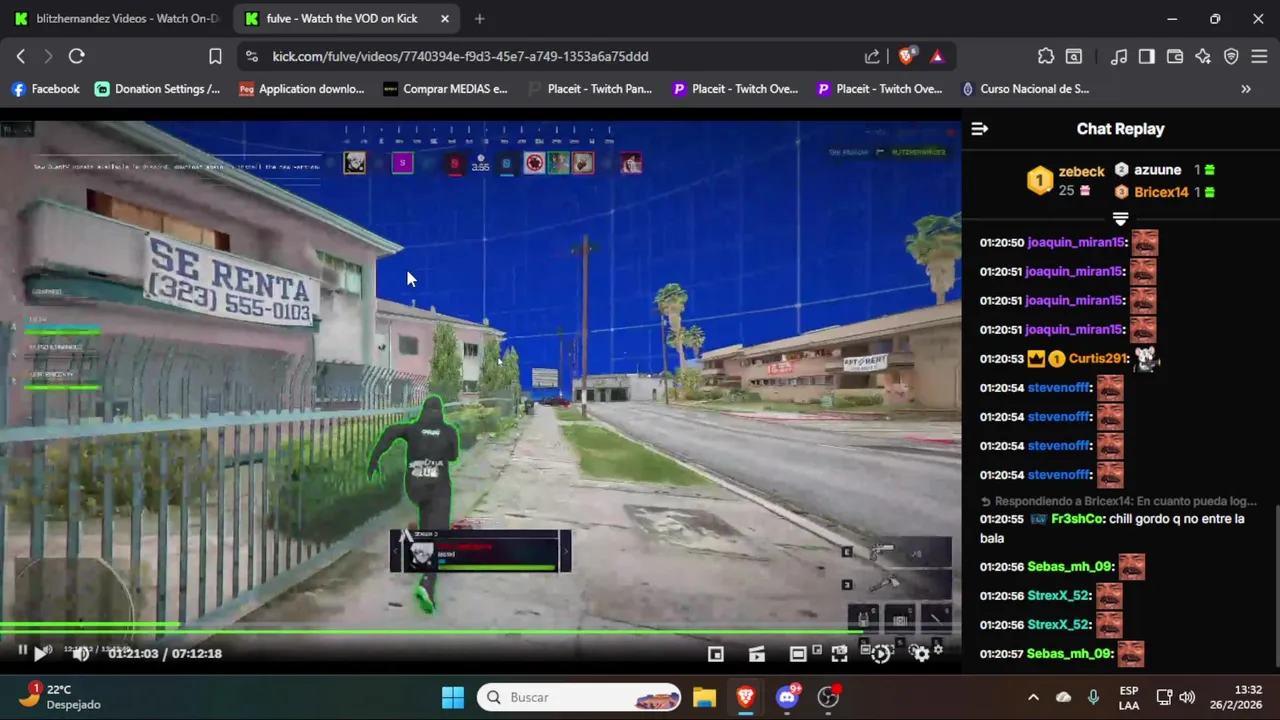Open the video player settings gear
Screen dimensions: 1280x720
click(920, 654)
